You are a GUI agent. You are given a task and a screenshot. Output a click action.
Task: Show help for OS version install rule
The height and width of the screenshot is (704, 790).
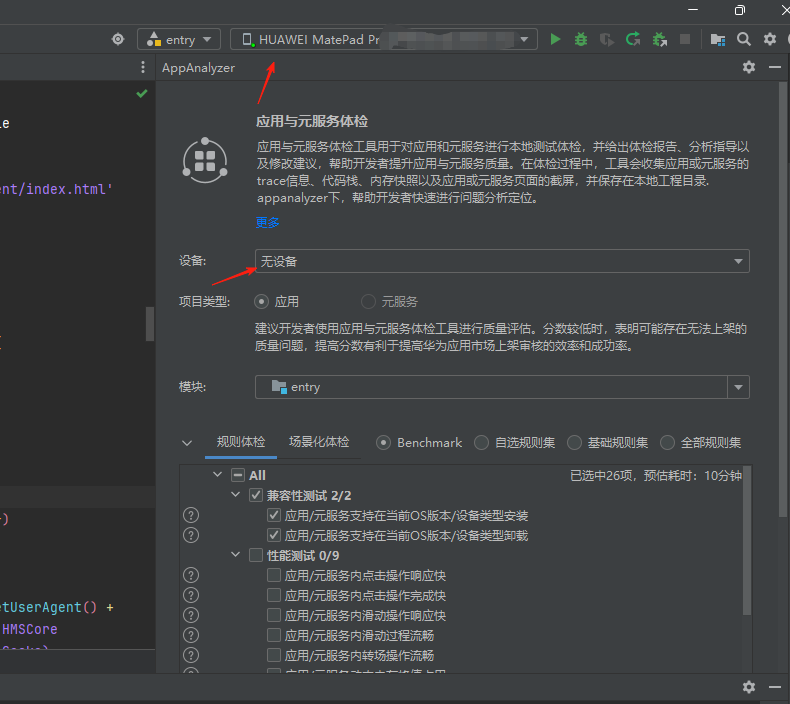pos(191,516)
